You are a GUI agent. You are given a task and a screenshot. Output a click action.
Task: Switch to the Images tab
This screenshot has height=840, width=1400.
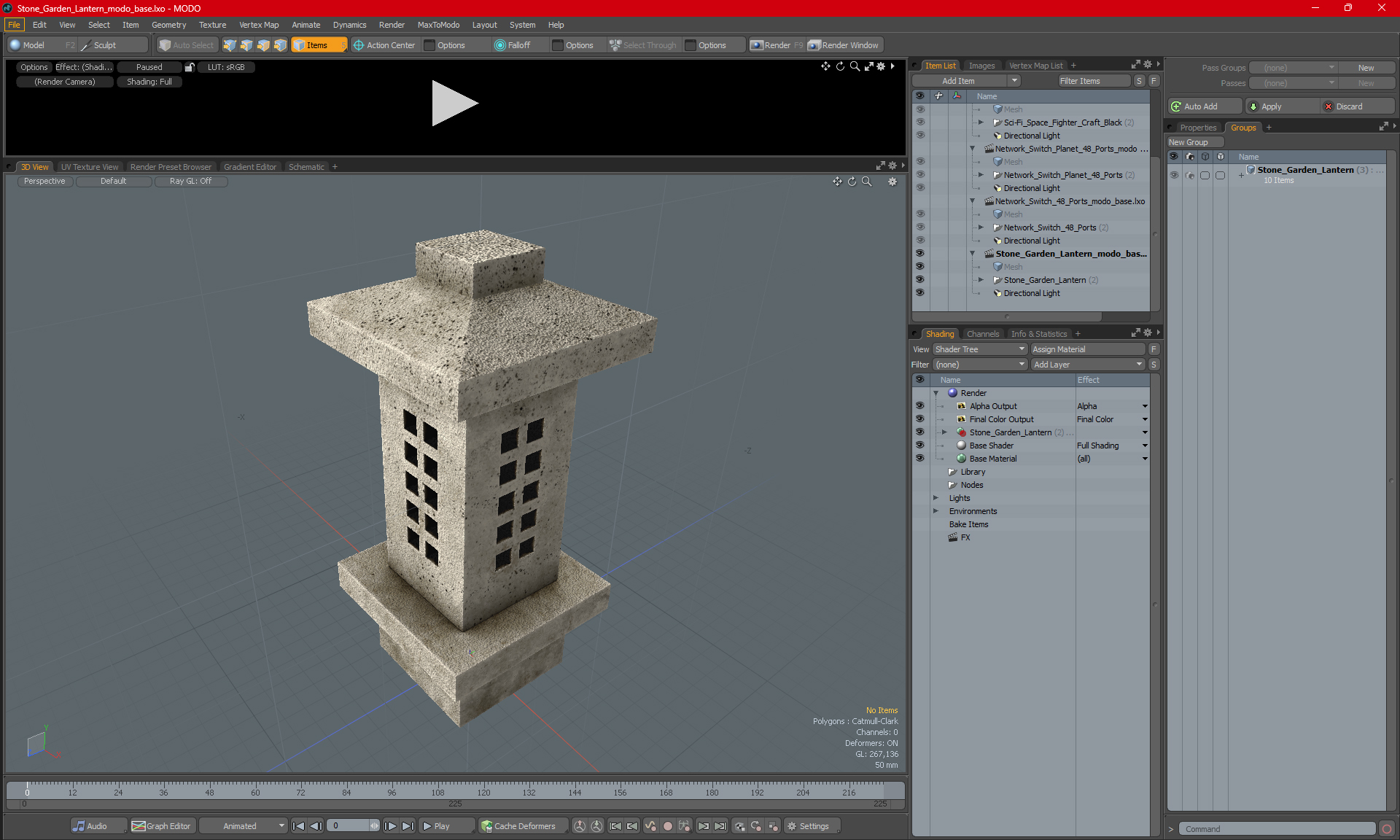point(981,66)
